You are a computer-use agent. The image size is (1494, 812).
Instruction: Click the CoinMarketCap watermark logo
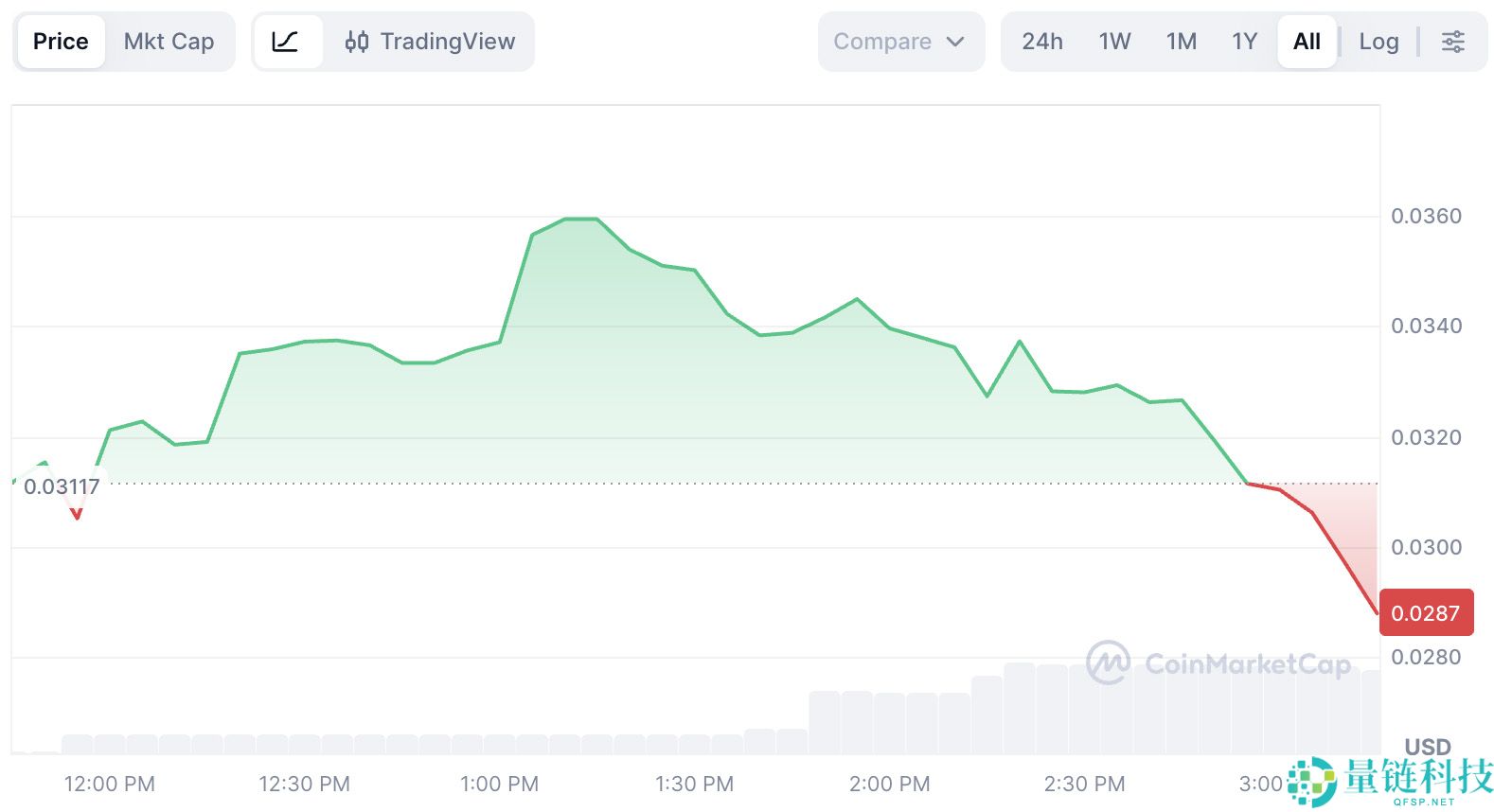[1108, 662]
